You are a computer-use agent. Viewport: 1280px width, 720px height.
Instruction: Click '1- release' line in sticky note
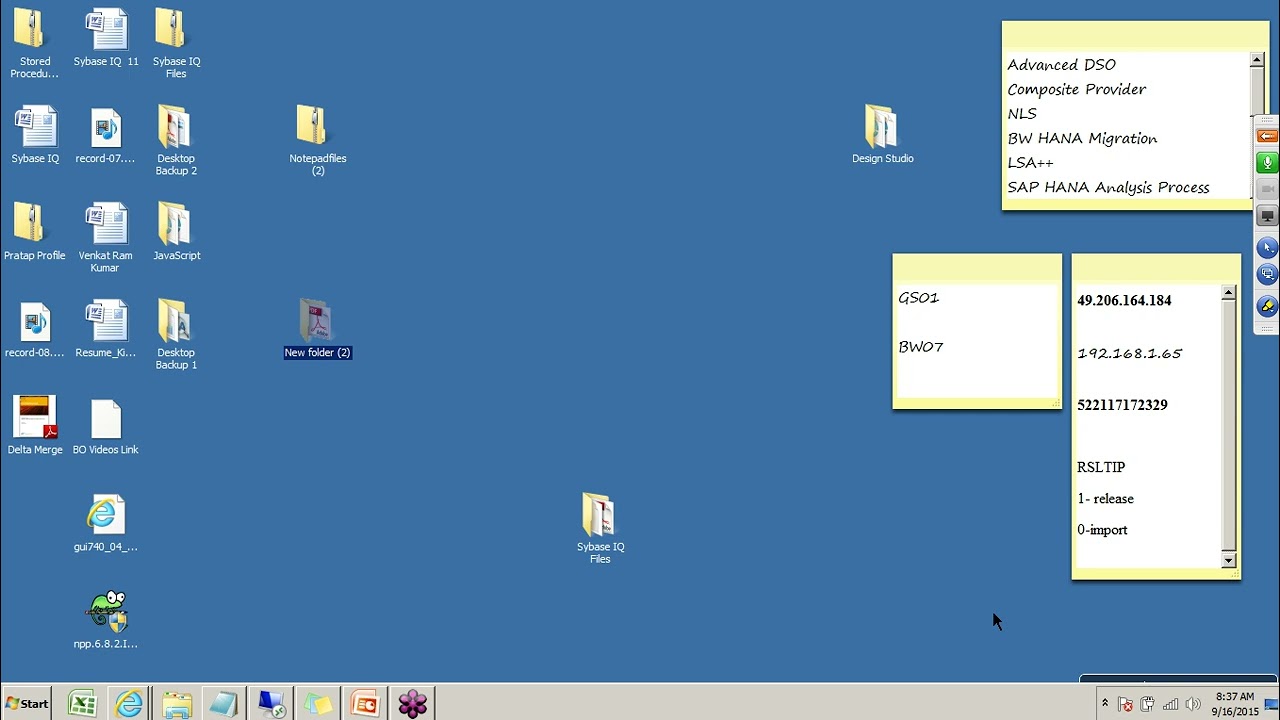(1105, 499)
